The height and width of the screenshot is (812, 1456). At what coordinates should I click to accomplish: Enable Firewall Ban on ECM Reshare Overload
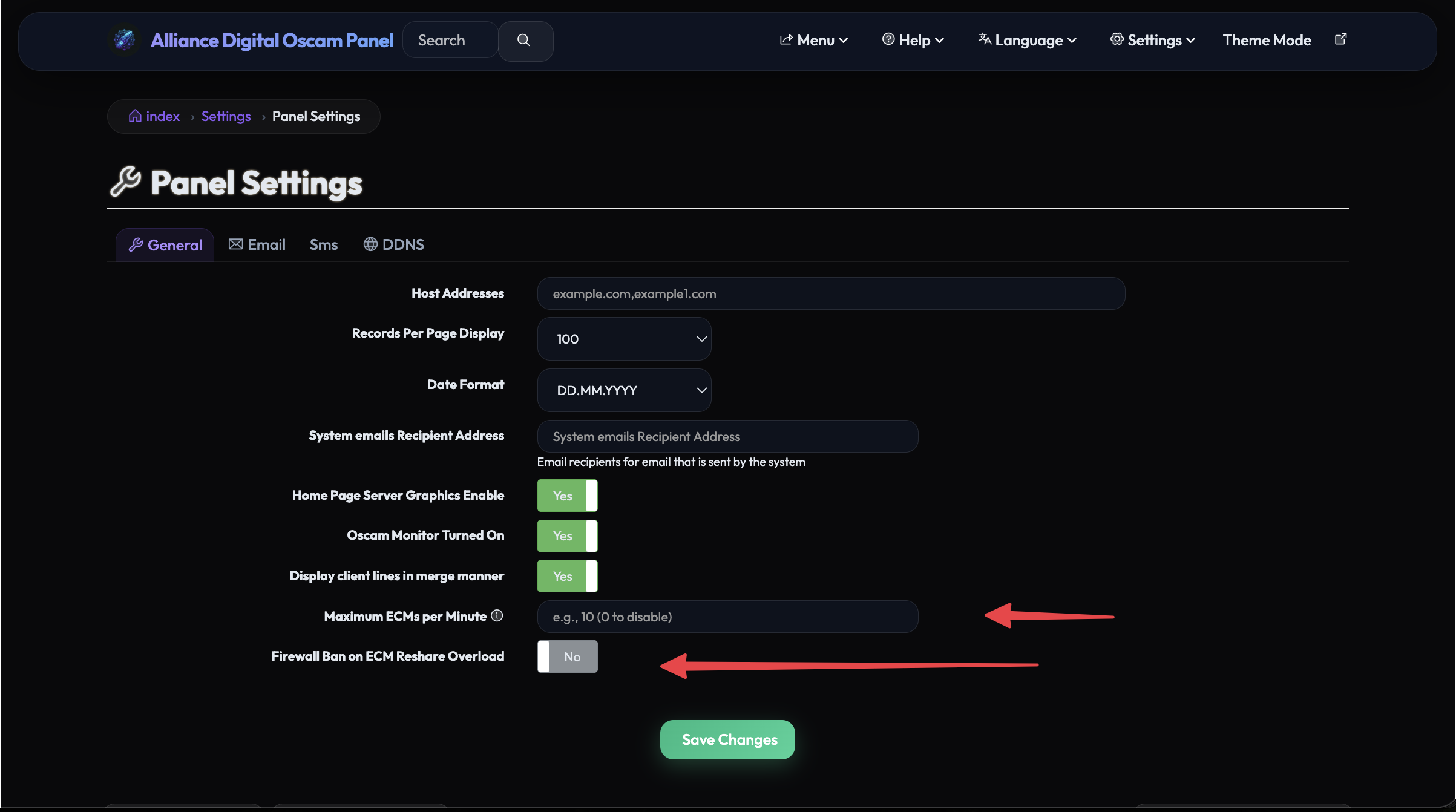point(567,656)
